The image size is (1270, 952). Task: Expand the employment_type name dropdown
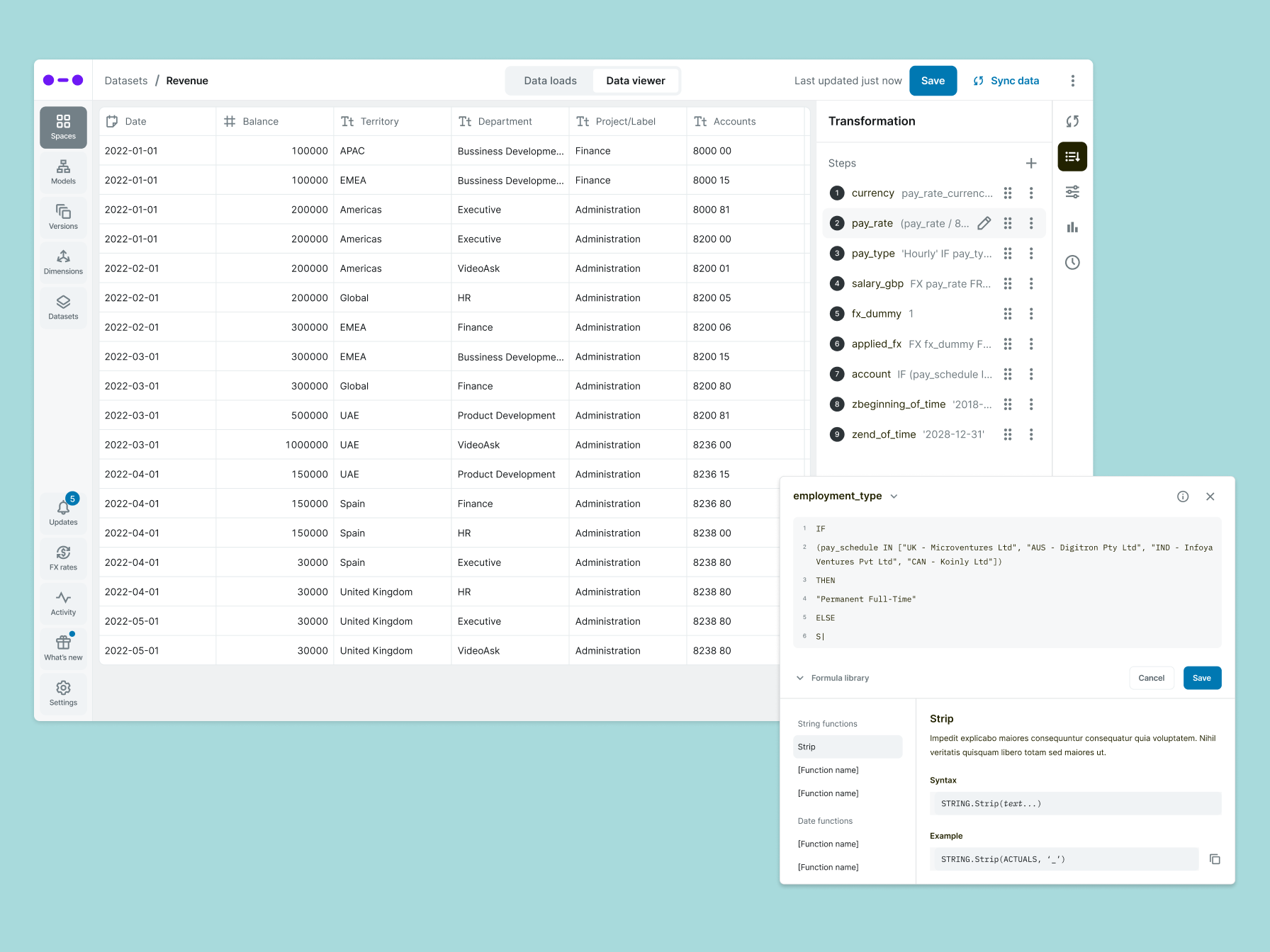point(894,497)
